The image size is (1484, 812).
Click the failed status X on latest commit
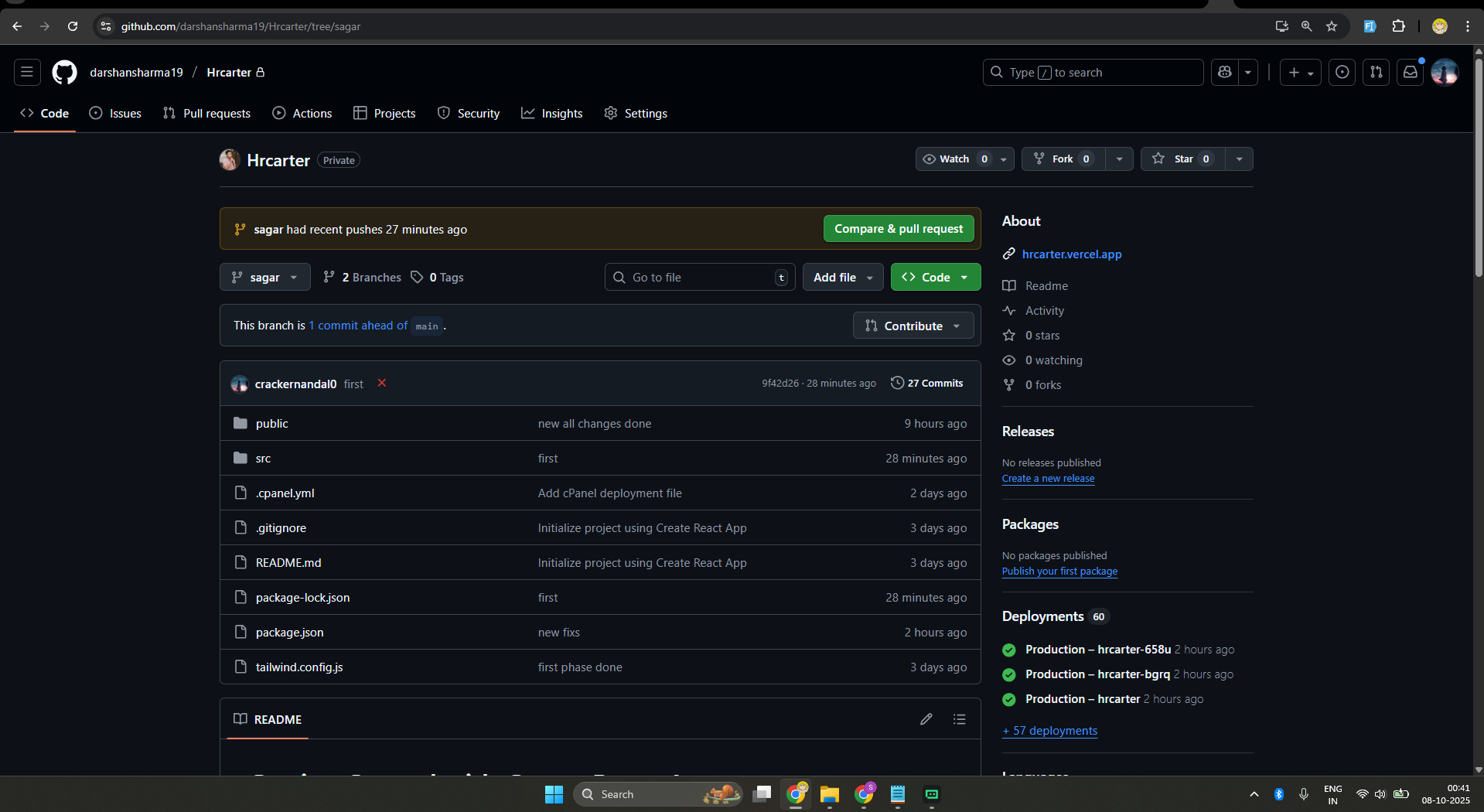point(381,384)
